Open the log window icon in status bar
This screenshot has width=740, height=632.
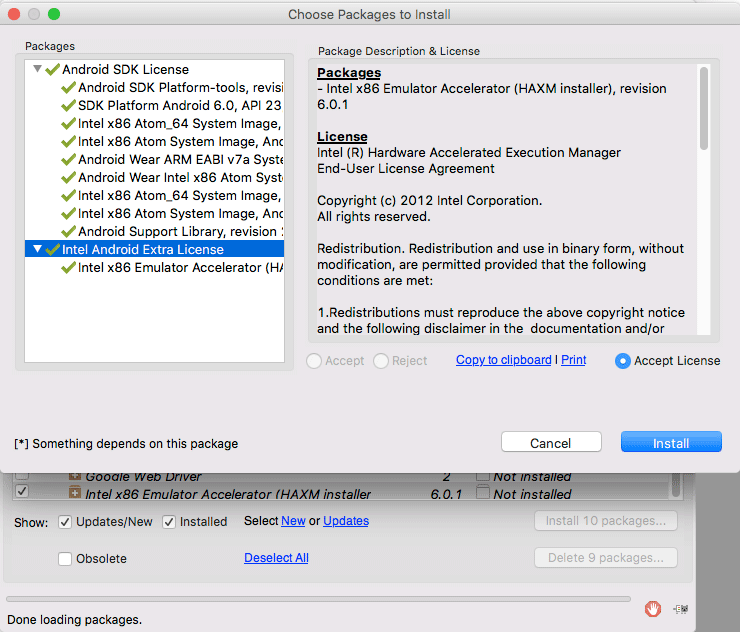tap(681, 609)
